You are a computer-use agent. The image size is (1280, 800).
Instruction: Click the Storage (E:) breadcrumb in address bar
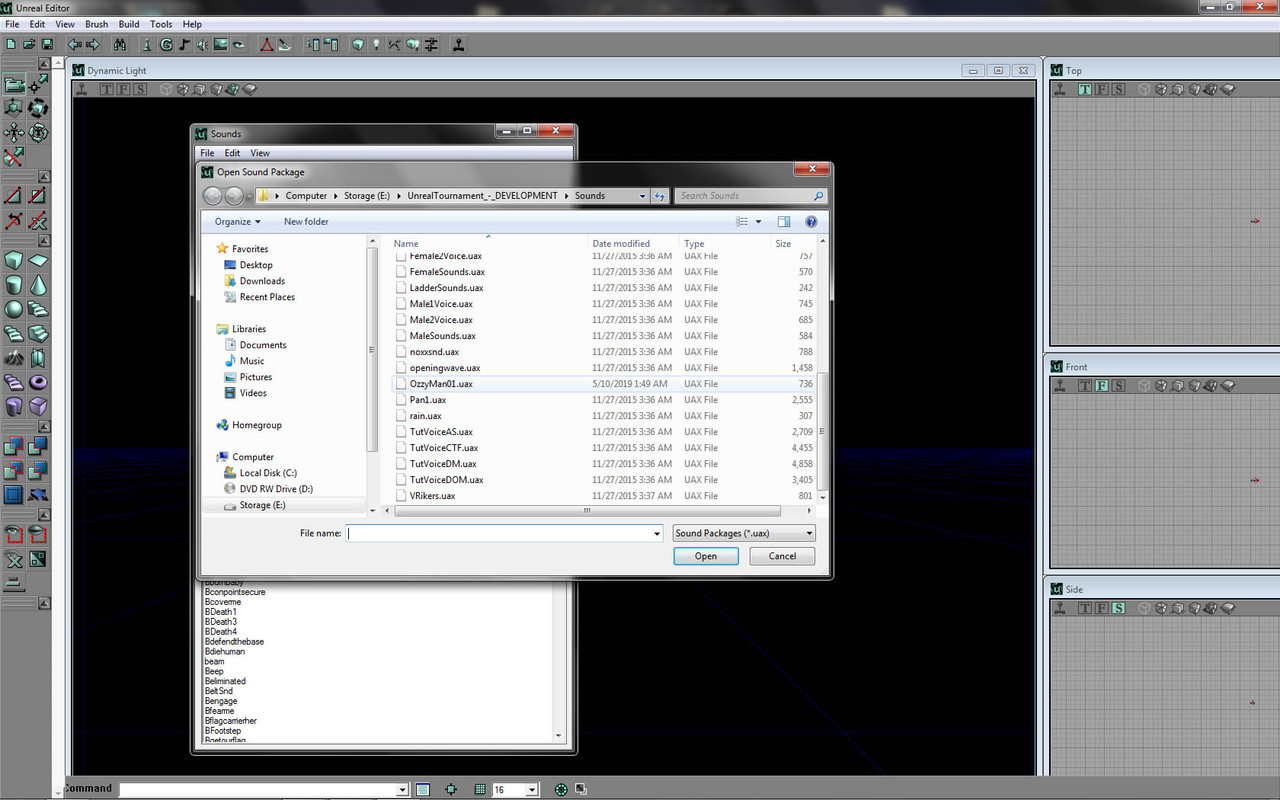point(367,196)
